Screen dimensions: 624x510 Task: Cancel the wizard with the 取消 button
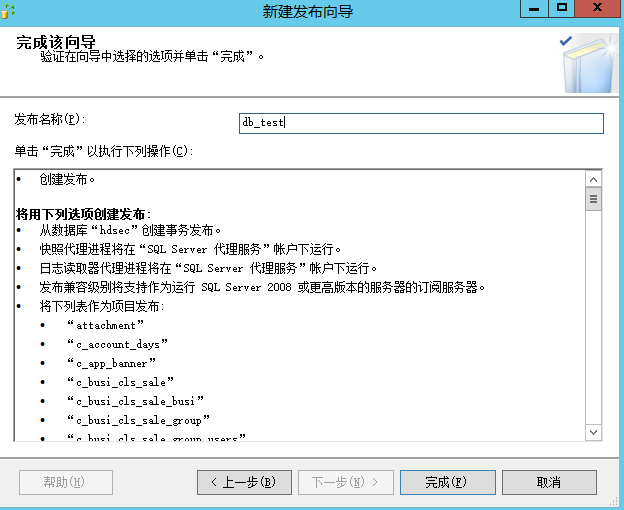[x=549, y=482]
